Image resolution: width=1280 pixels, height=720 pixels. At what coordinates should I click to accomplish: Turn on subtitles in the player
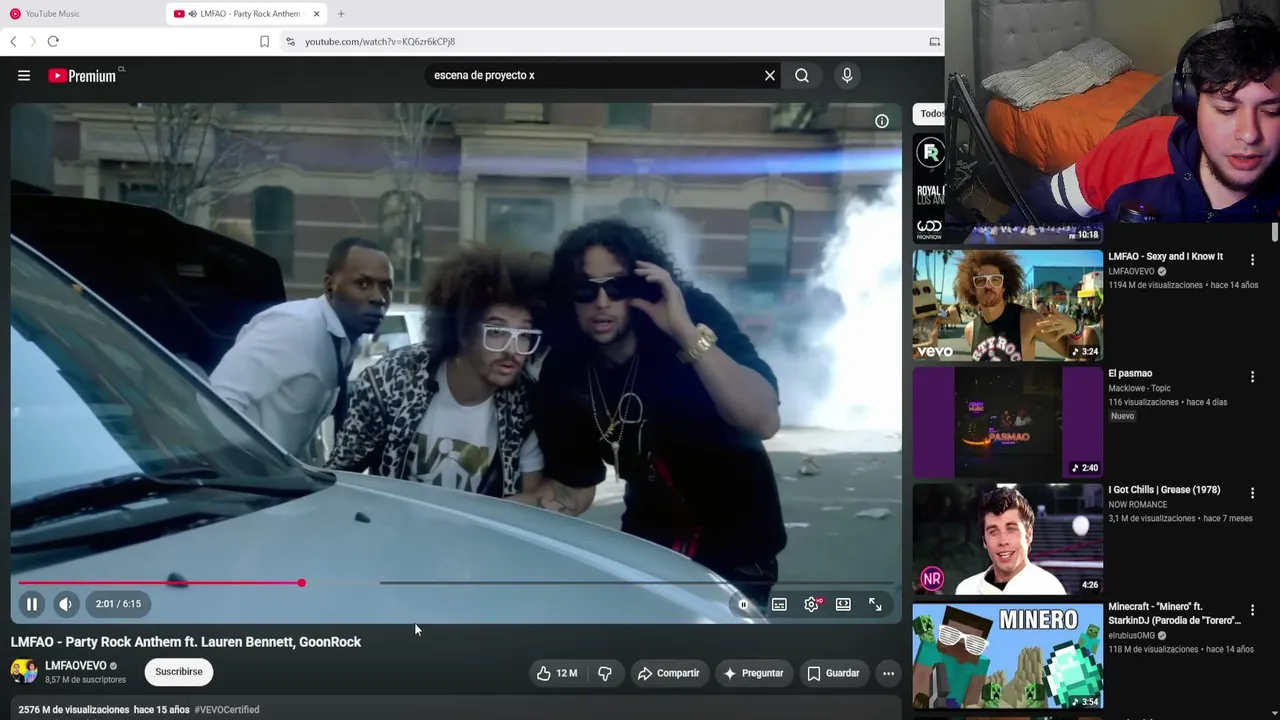pyautogui.click(x=779, y=604)
